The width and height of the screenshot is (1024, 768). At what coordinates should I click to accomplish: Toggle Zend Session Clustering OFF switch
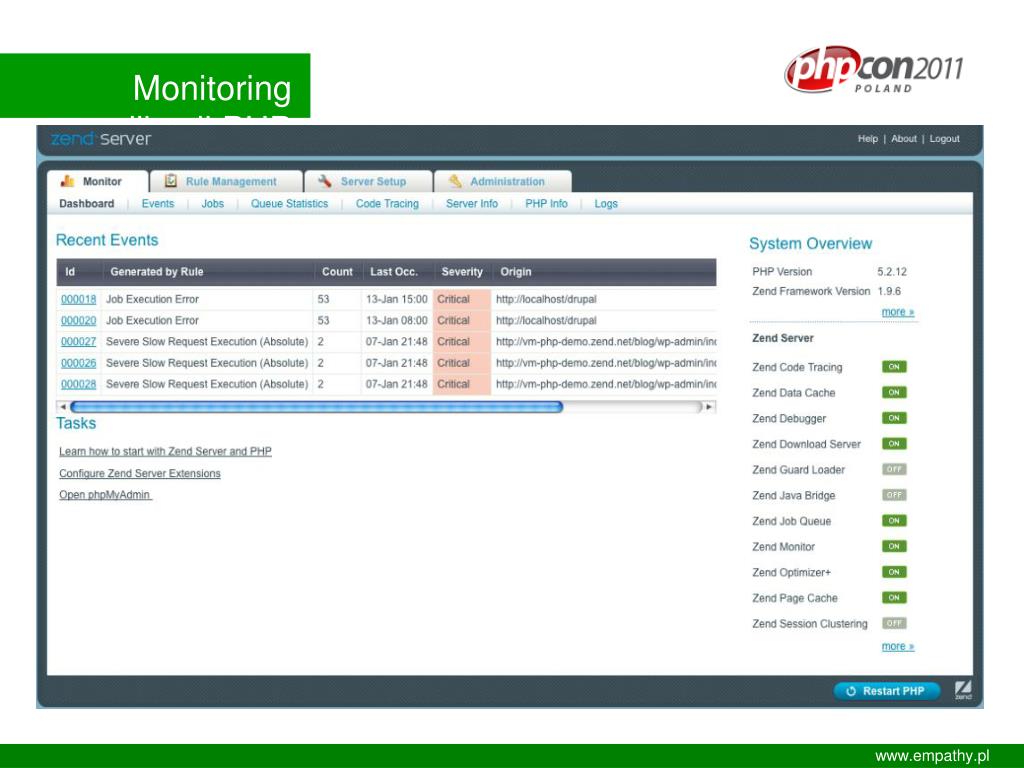(894, 623)
